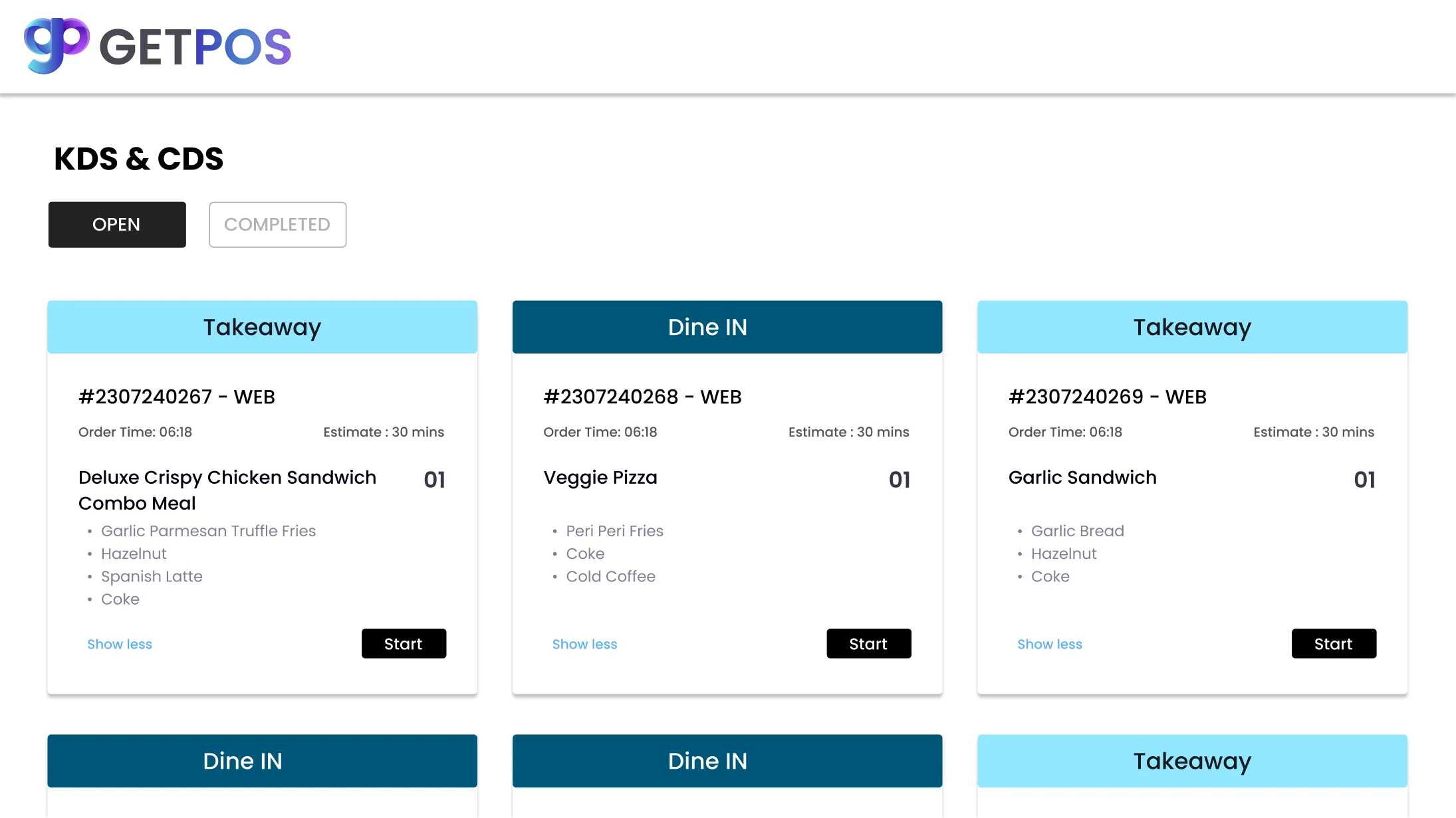The image size is (1456, 818).
Task: Click the Veggie Pizza item name
Action: click(x=600, y=477)
